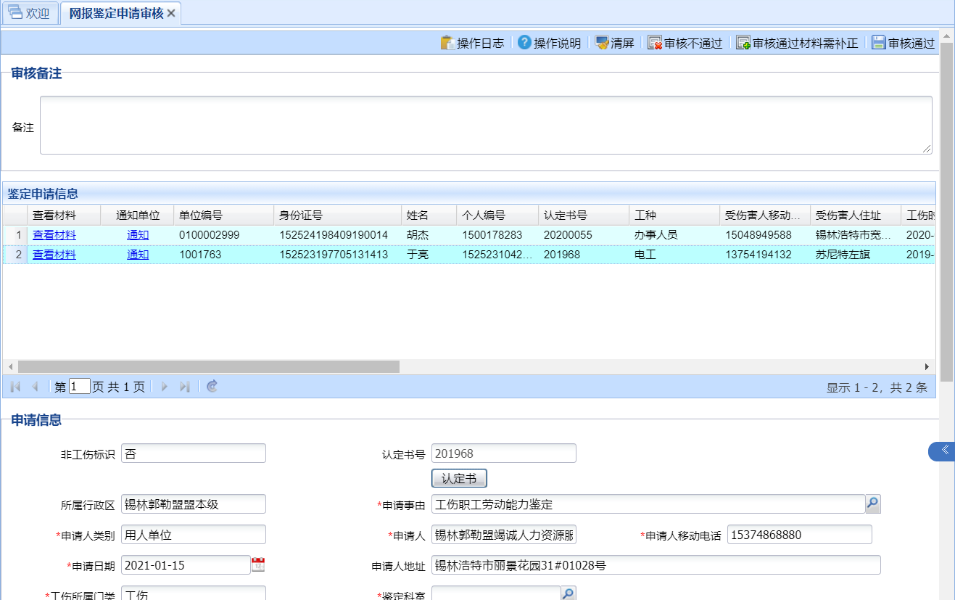Click the page number input box
This screenshot has height=600, width=955.
coord(79,387)
